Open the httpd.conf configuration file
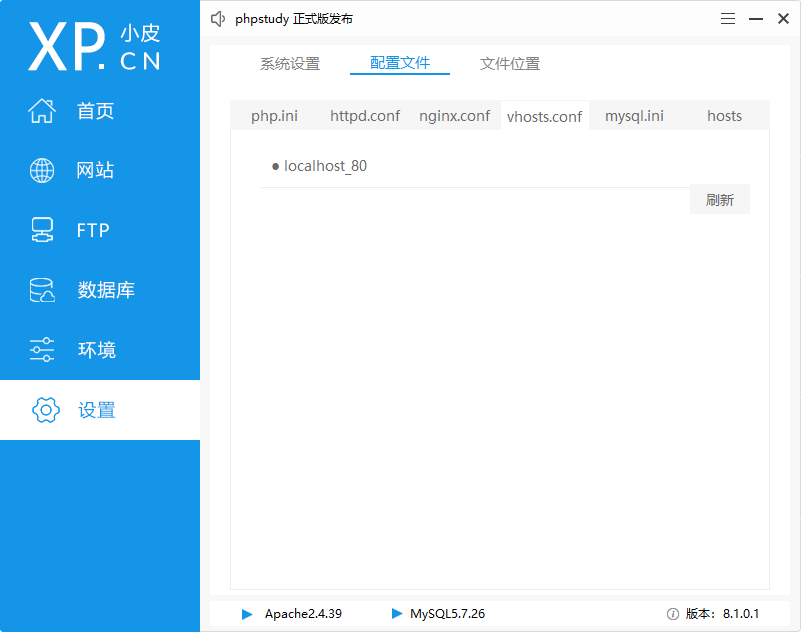The width and height of the screenshot is (801, 632). pos(365,115)
